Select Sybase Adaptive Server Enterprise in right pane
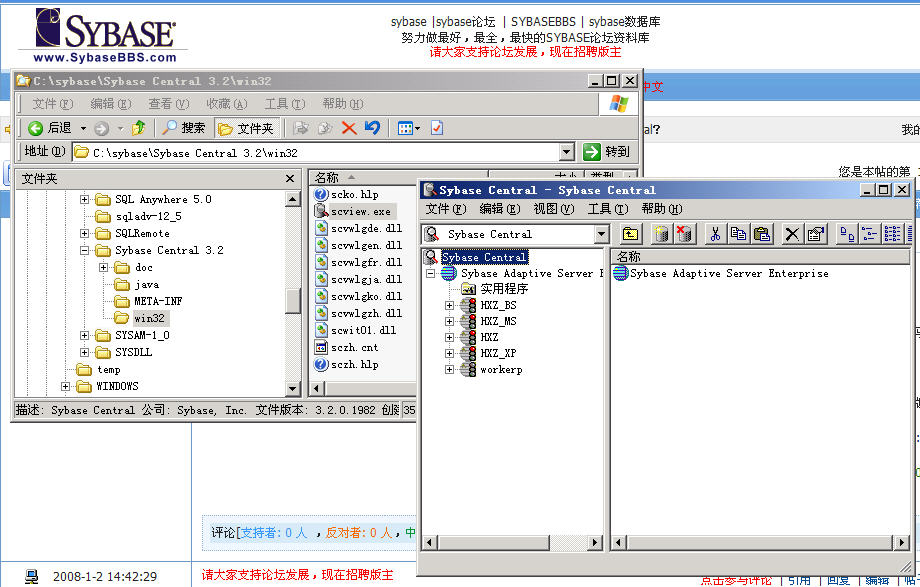 (721, 274)
